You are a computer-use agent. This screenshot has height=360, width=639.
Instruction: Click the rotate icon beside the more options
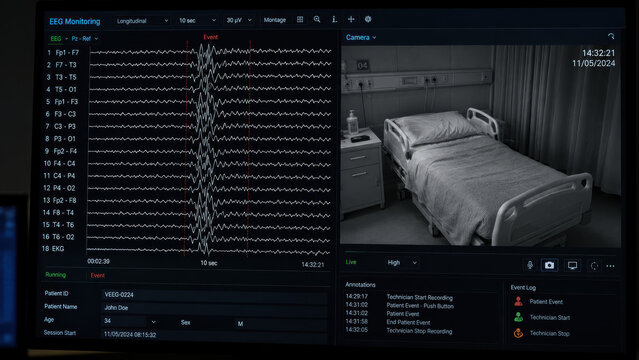[x=594, y=266]
